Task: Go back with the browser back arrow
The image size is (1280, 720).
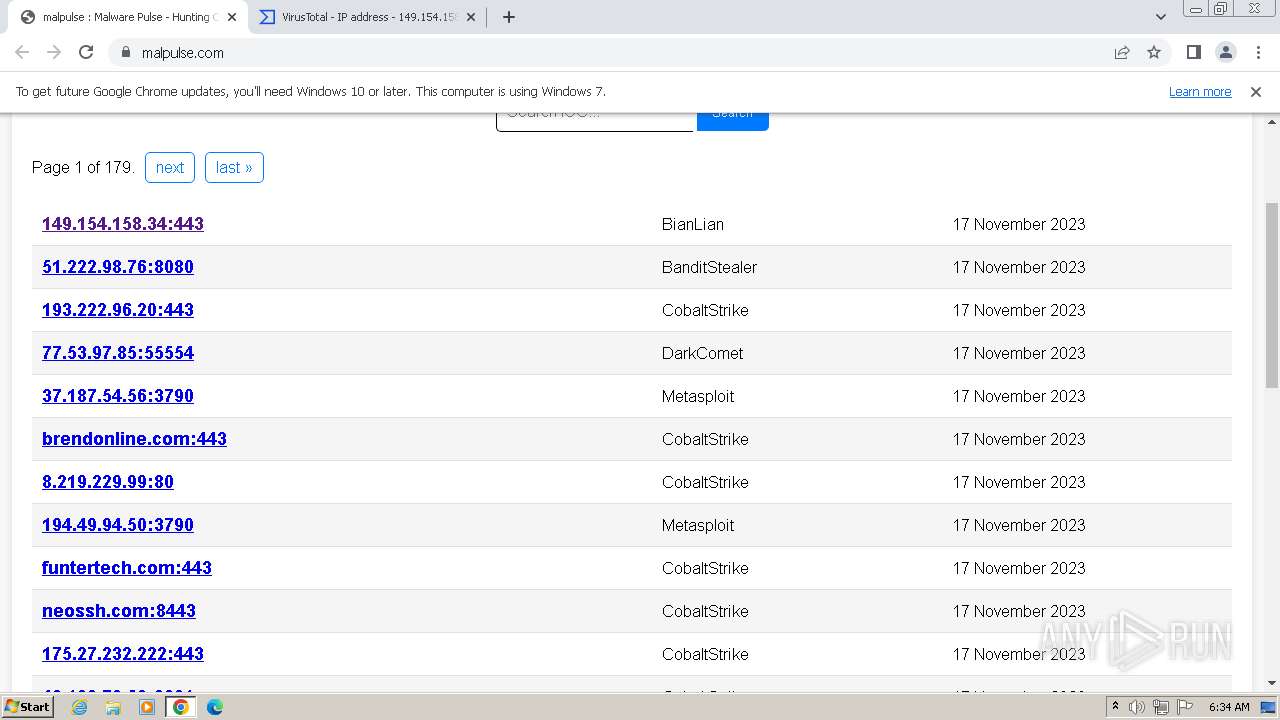Action: 22,52
